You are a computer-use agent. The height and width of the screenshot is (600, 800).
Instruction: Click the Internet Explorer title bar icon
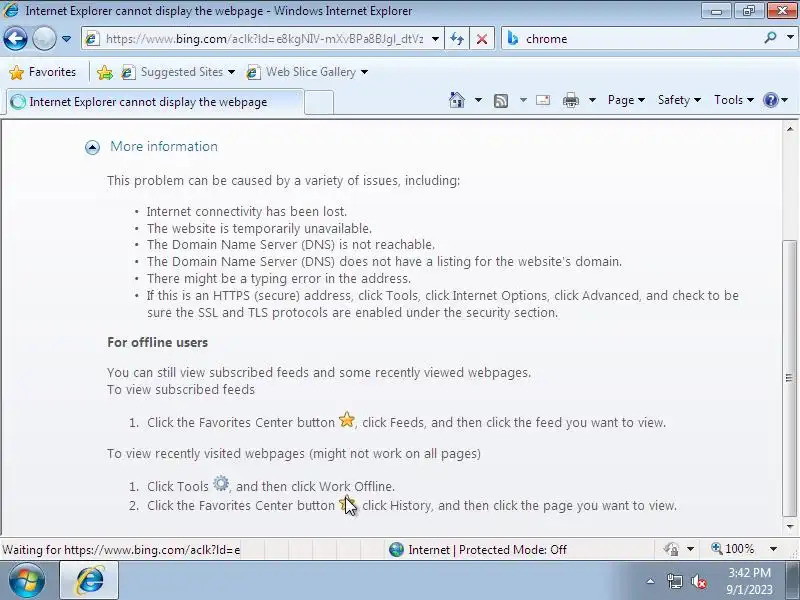click(11, 10)
